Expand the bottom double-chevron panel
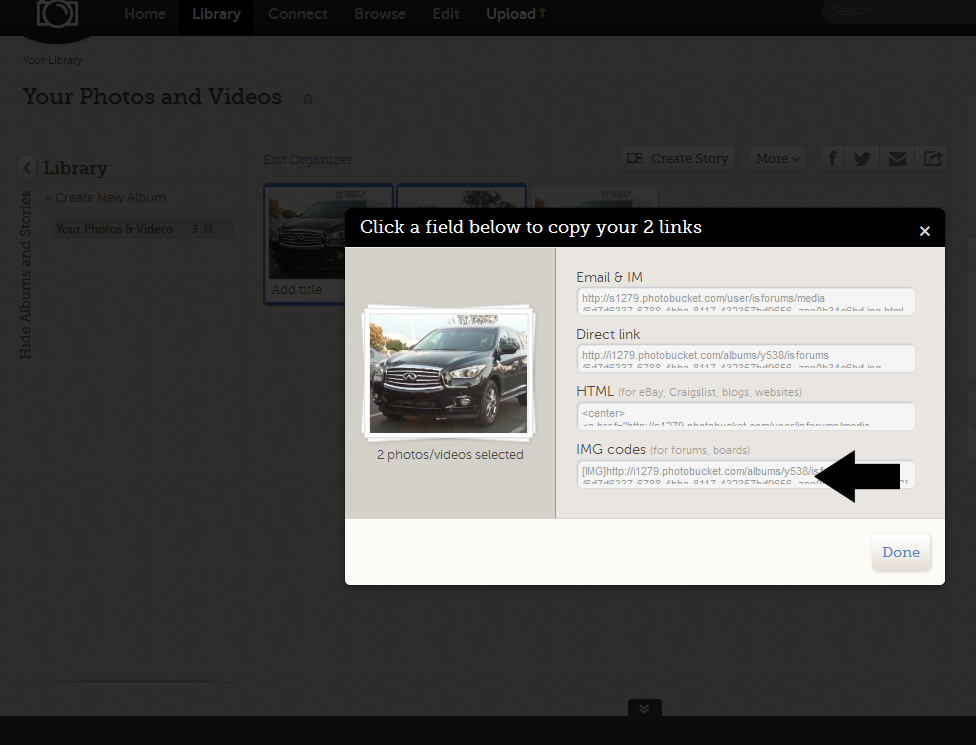This screenshot has height=745, width=976. click(644, 708)
